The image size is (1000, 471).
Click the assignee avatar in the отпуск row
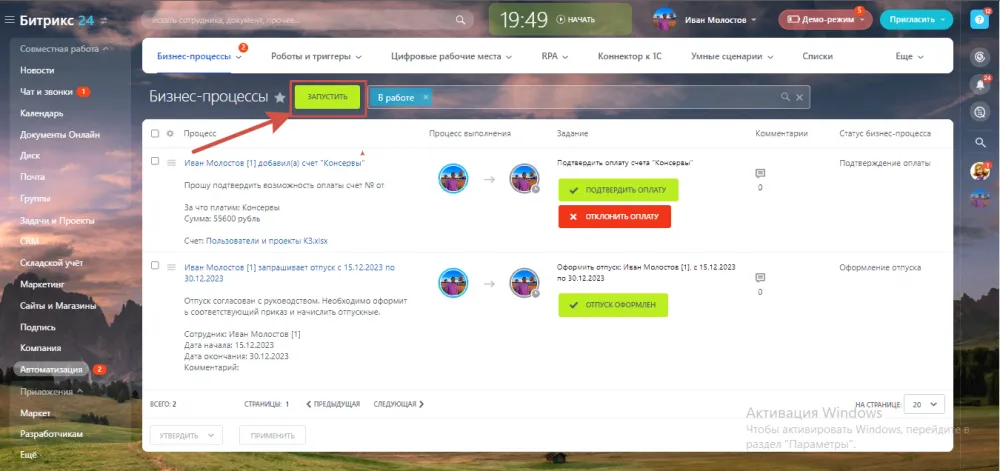524,283
